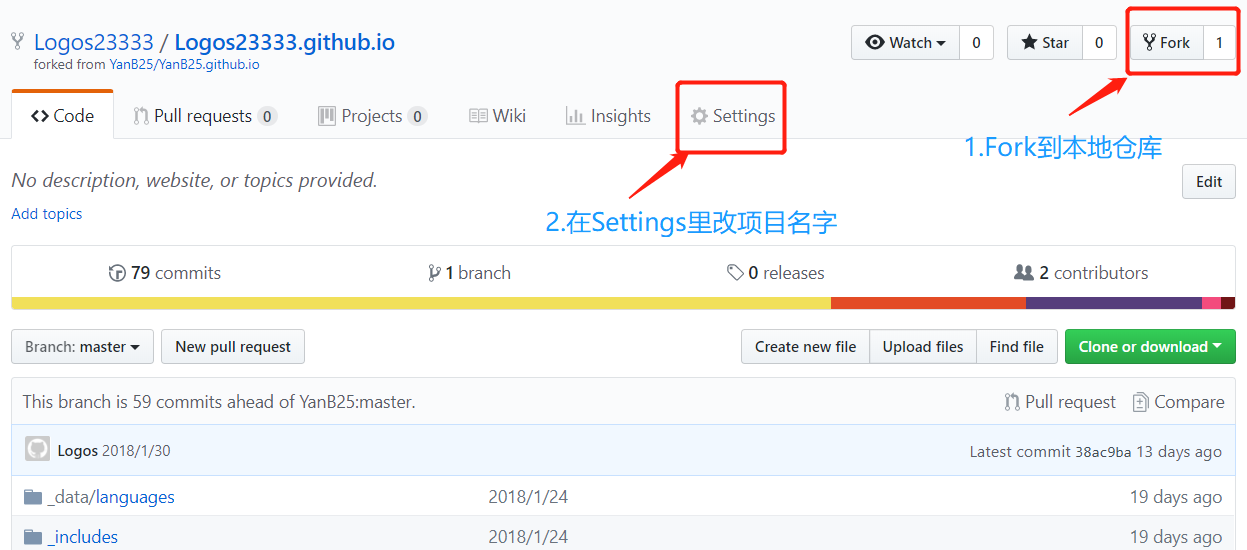The width and height of the screenshot is (1247, 550).
Task: Click the watchers count next to Watch
Action: click(976, 42)
